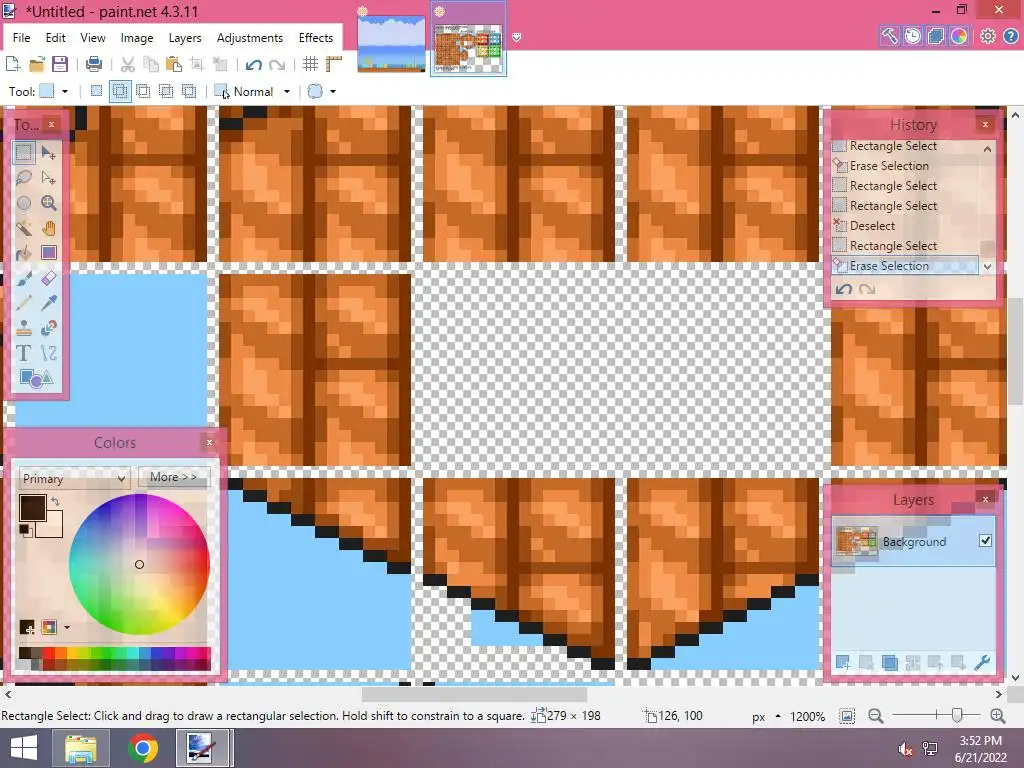The width and height of the screenshot is (1024, 768).
Task: Select the Eraser tool
Action: pyautogui.click(x=49, y=278)
